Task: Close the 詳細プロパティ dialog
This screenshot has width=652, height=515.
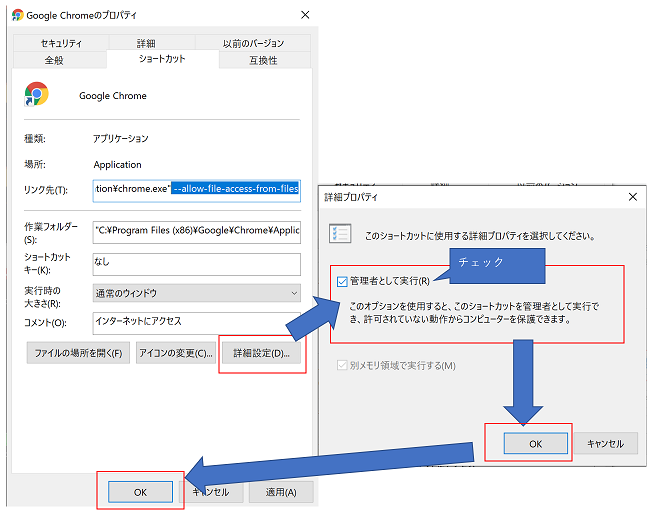Action: [632, 197]
